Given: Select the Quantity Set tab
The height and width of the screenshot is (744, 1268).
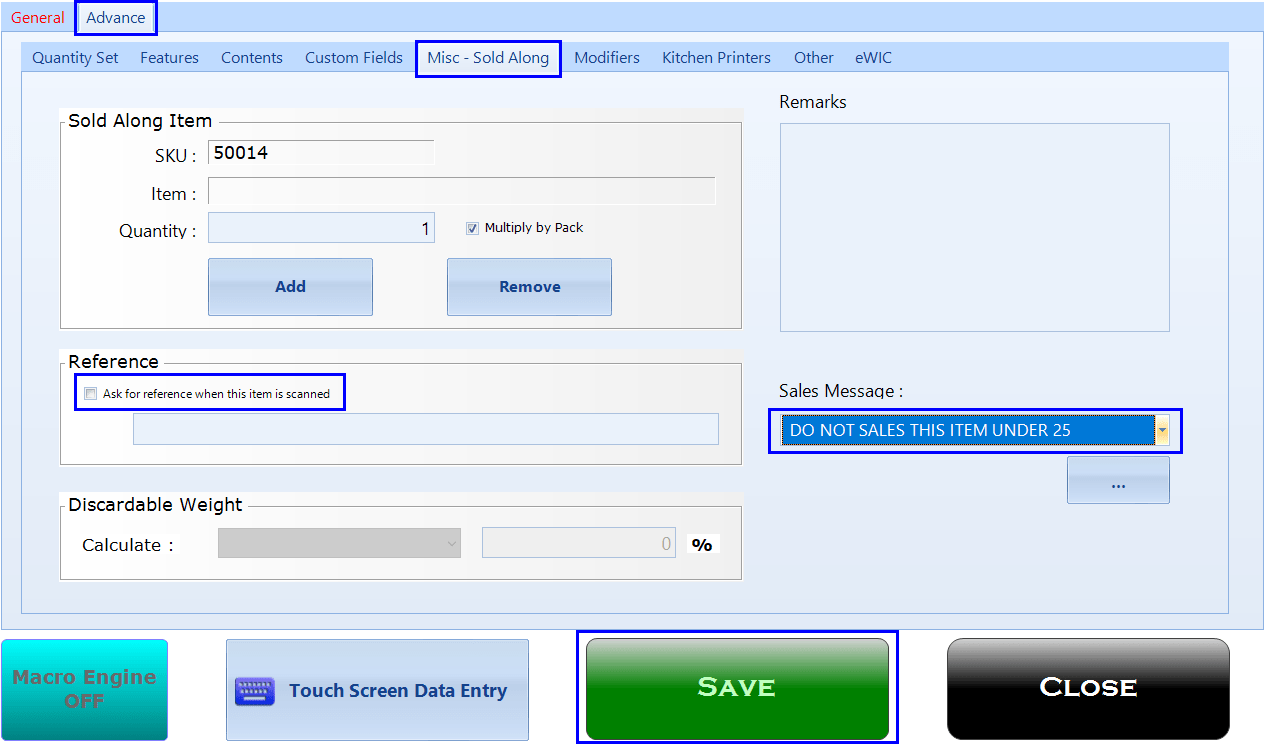Looking at the screenshot, I should tap(75, 58).
